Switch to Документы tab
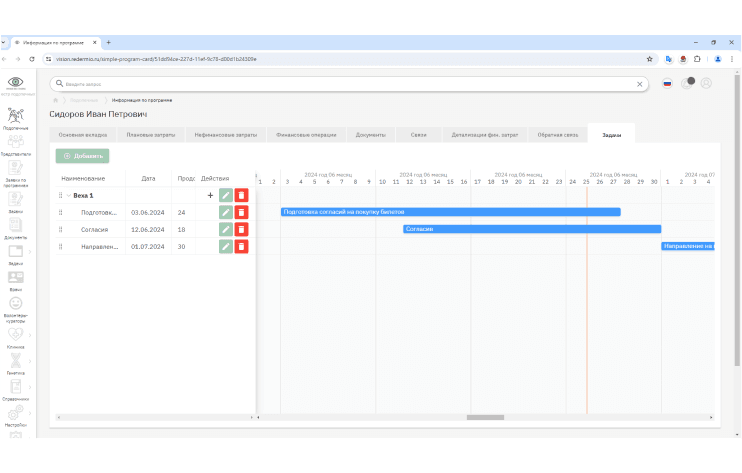Screen dimensions: 742x473 [x=371, y=135]
